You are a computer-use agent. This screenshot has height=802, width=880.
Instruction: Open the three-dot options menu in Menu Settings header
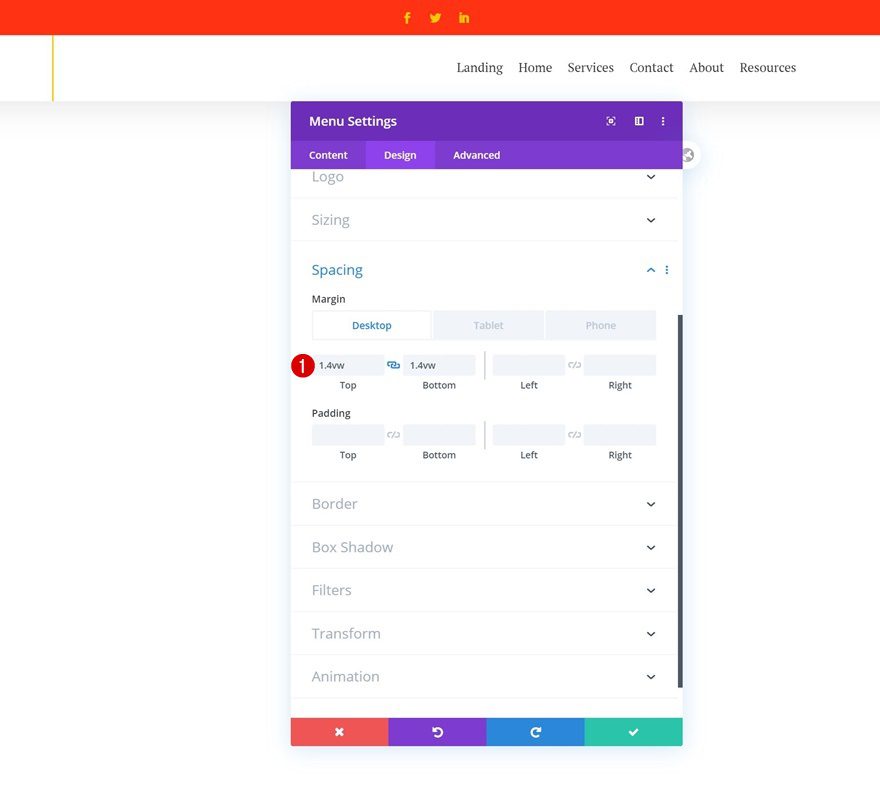(x=663, y=121)
